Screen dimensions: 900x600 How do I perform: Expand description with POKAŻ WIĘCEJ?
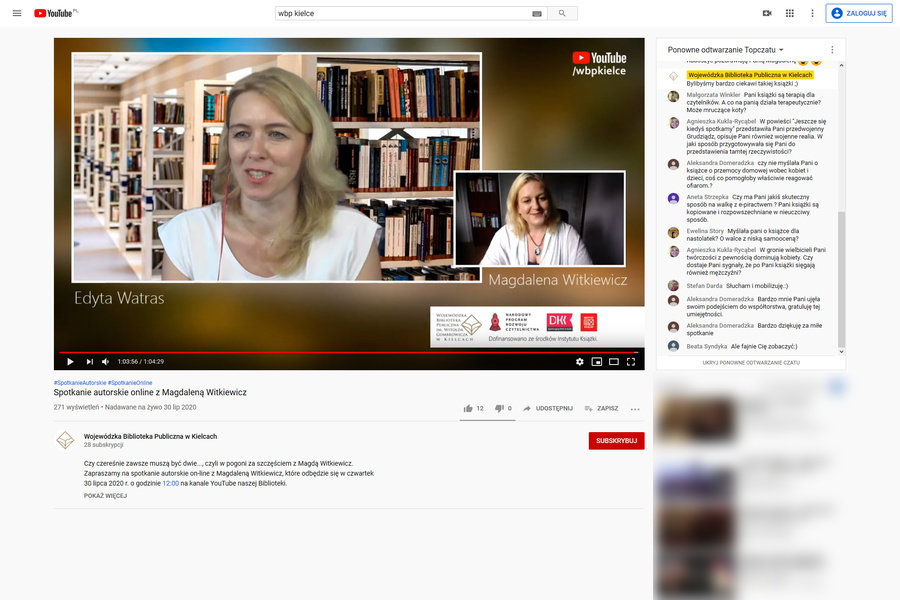coord(105,496)
